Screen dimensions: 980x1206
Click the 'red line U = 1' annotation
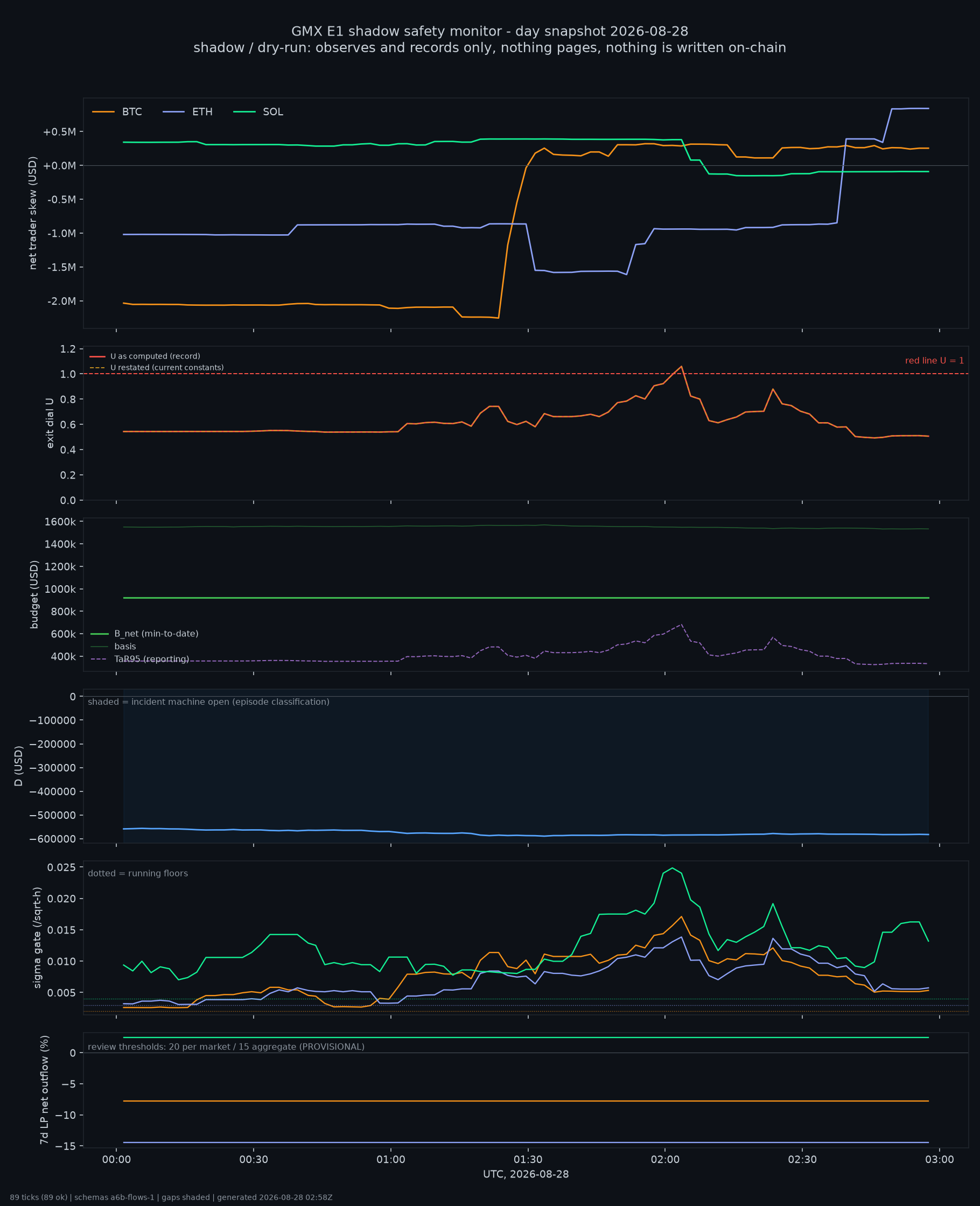[934, 361]
